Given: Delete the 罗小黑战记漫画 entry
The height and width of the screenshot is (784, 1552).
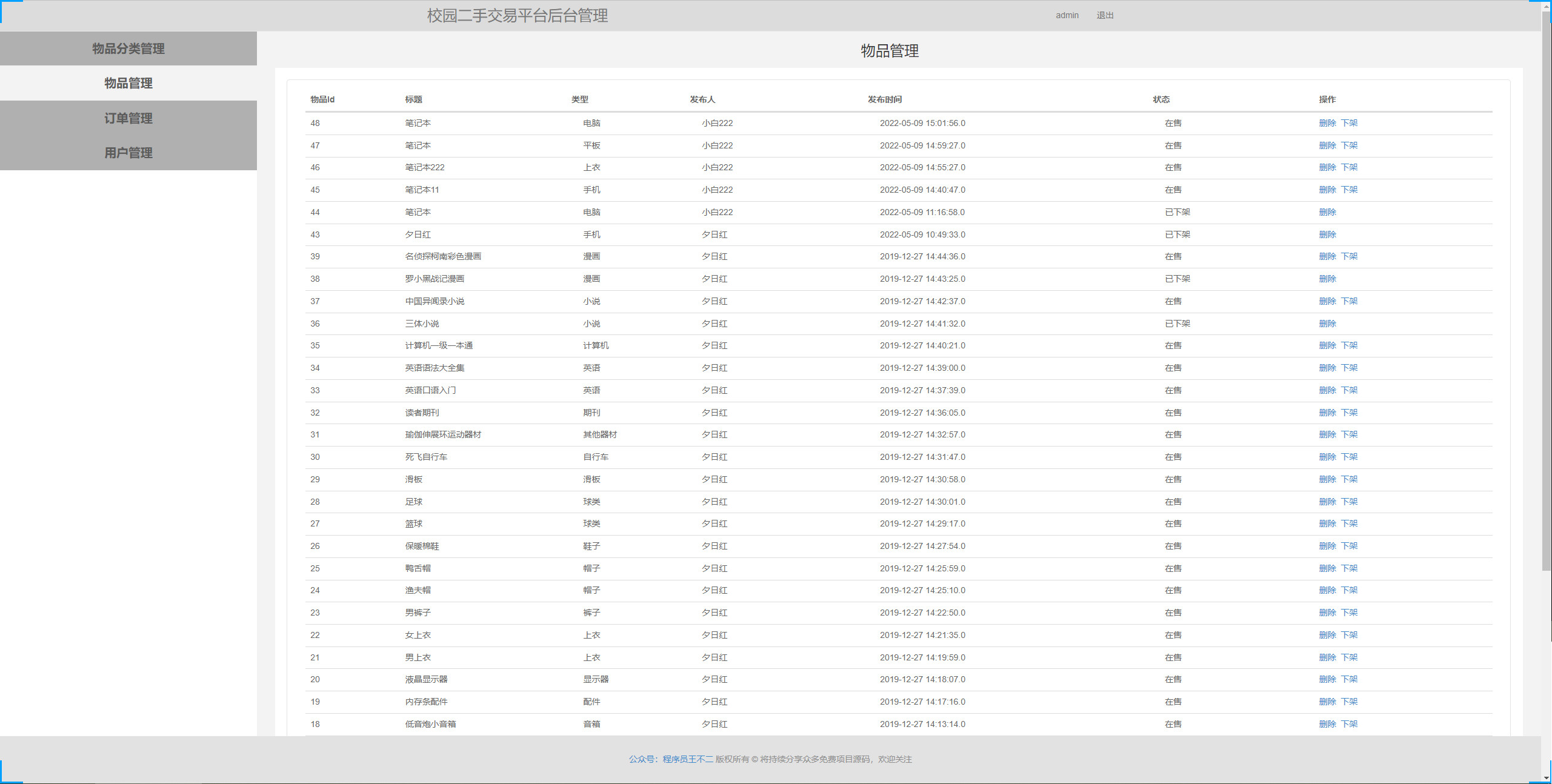Looking at the screenshot, I should point(1328,279).
